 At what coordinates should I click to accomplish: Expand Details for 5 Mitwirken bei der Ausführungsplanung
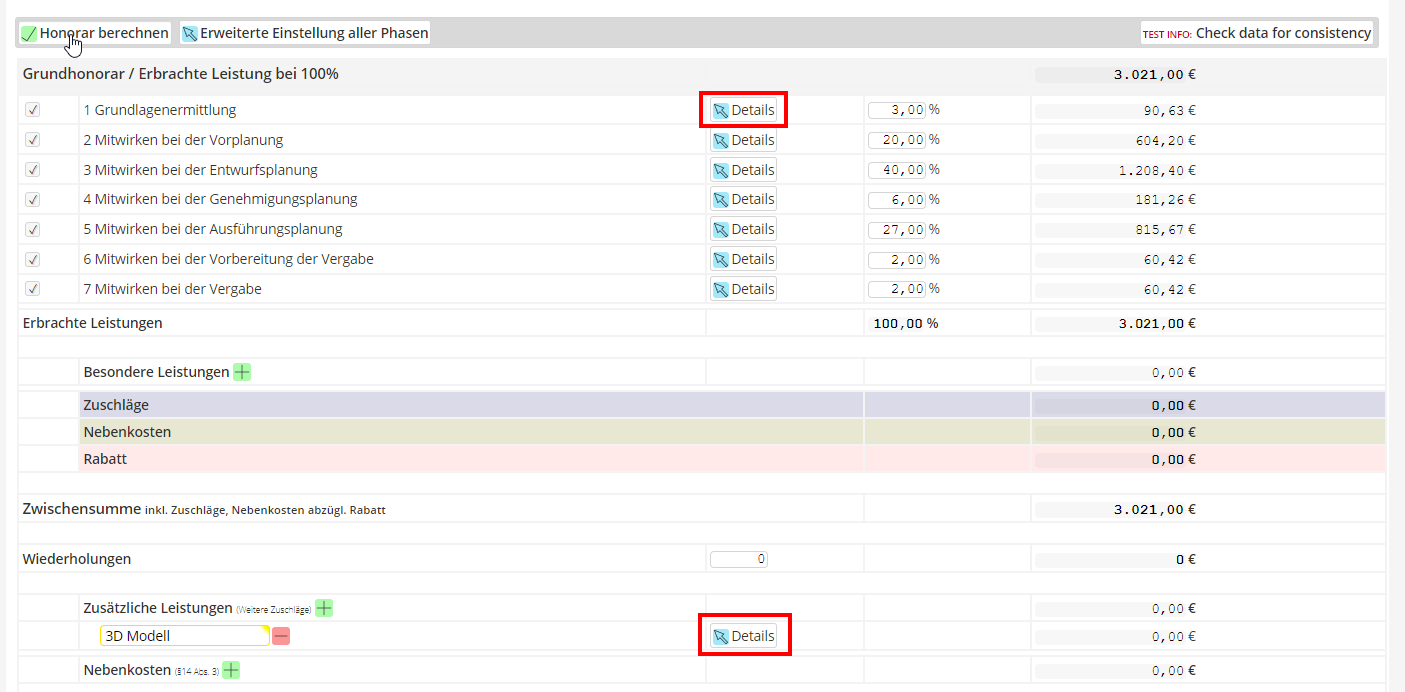tap(743, 229)
